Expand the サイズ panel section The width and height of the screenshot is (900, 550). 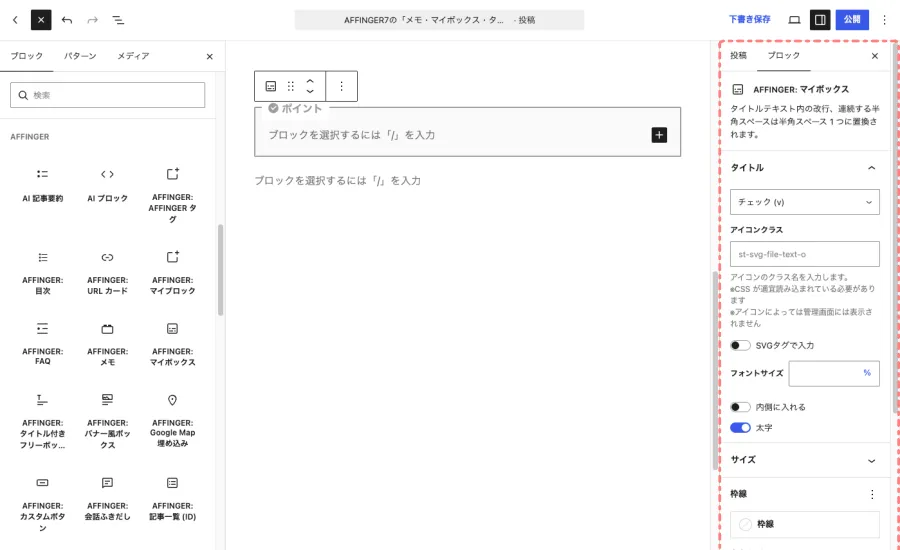click(x=804, y=460)
